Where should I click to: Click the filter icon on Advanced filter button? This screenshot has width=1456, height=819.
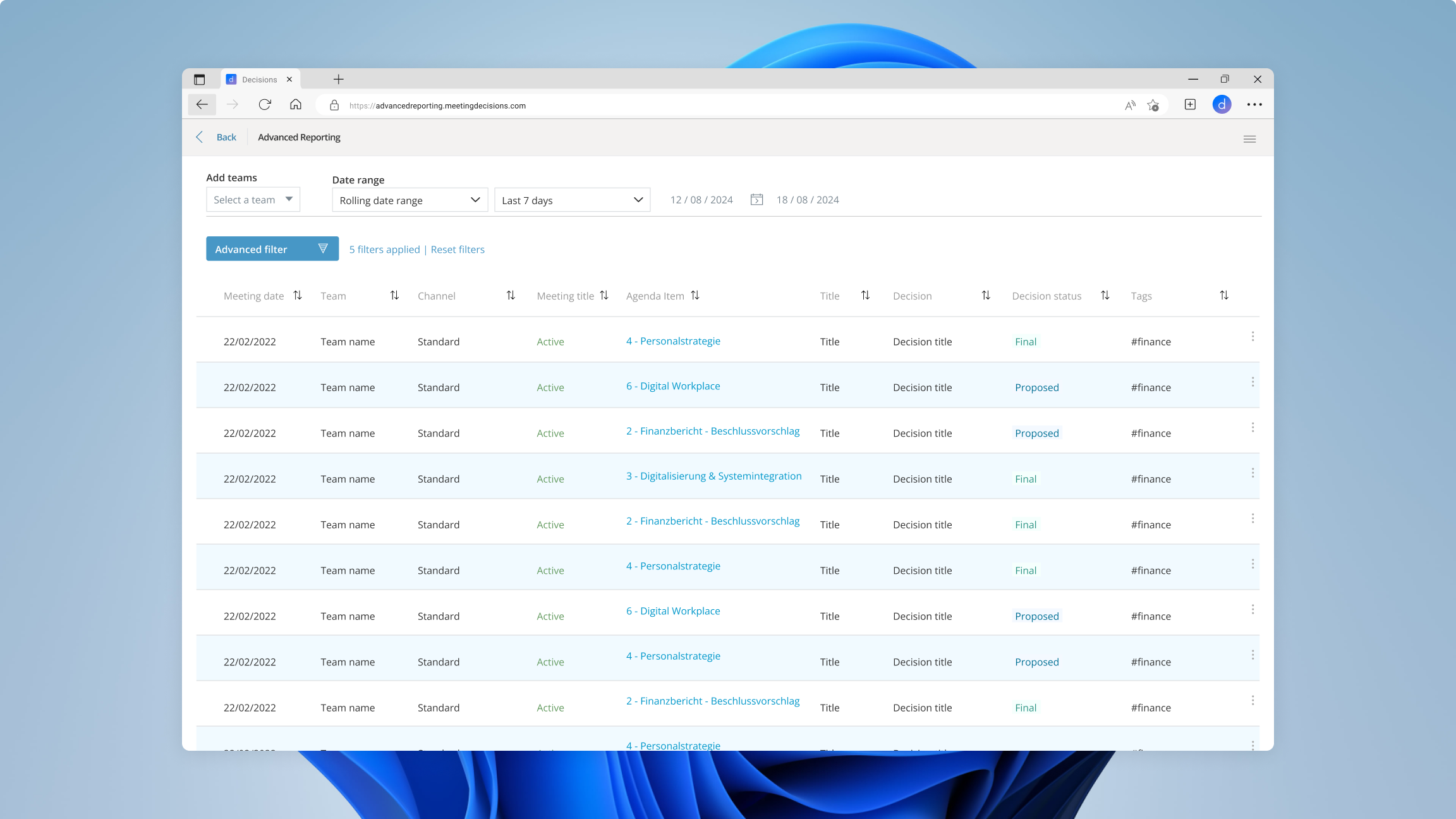[x=323, y=248]
